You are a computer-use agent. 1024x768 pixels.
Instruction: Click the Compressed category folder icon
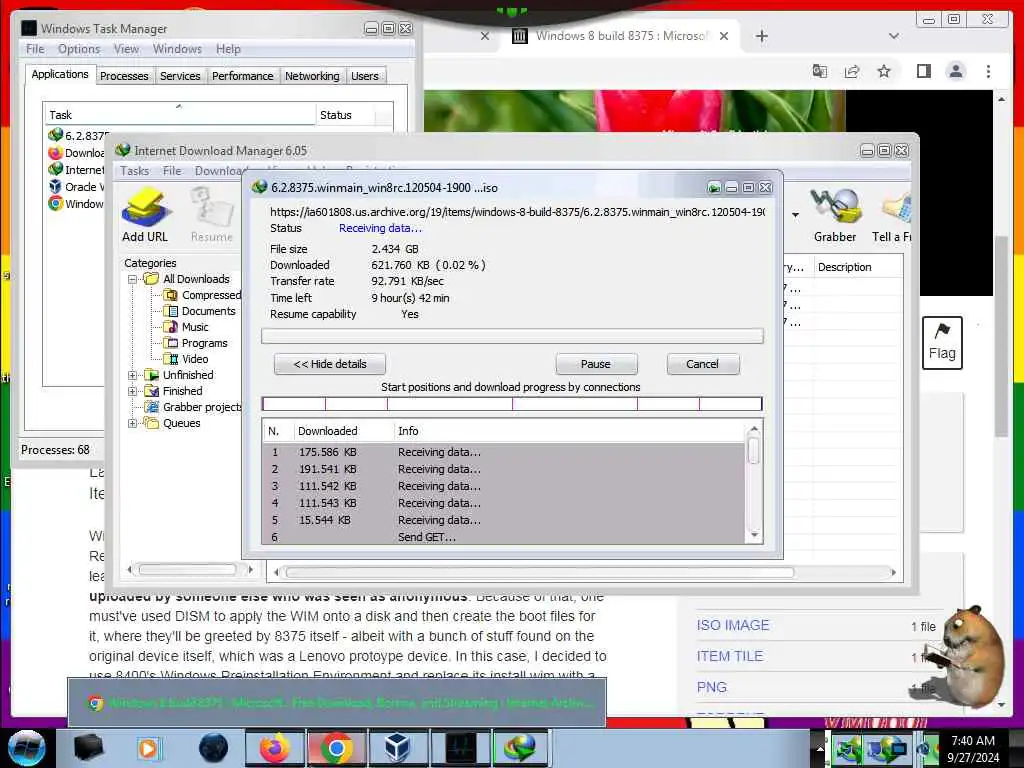tap(171, 295)
